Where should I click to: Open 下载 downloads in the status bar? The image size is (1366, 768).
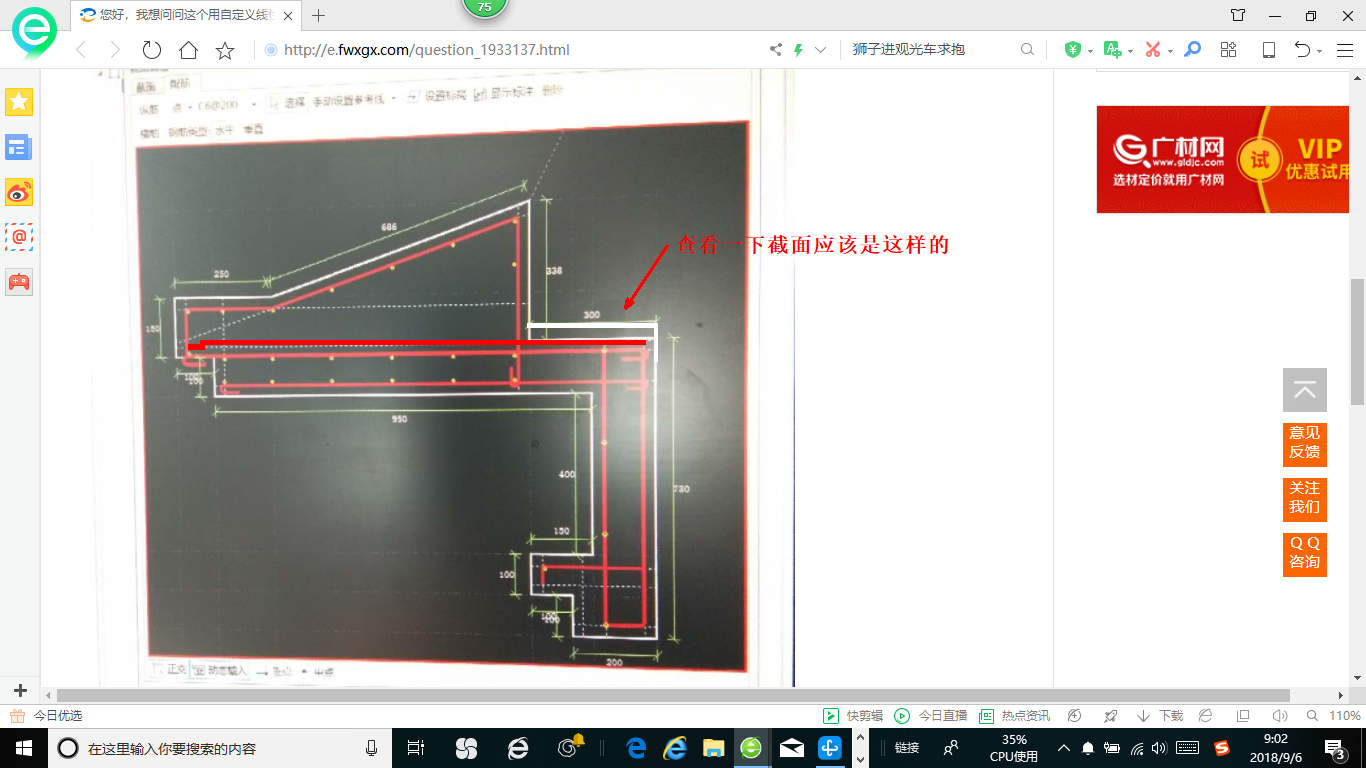(1160, 716)
